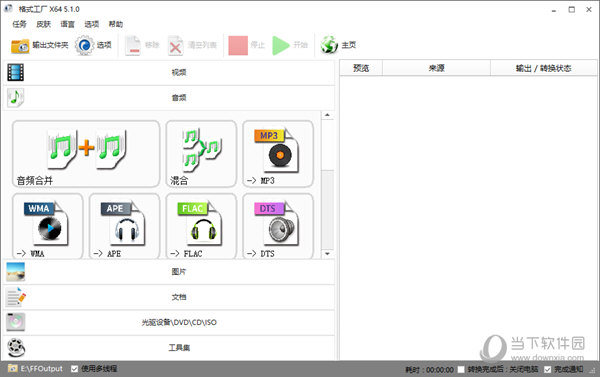This screenshot has height=377, width=600.
Task: Open the 选项 menu in menu bar
Action: [92, 24]
